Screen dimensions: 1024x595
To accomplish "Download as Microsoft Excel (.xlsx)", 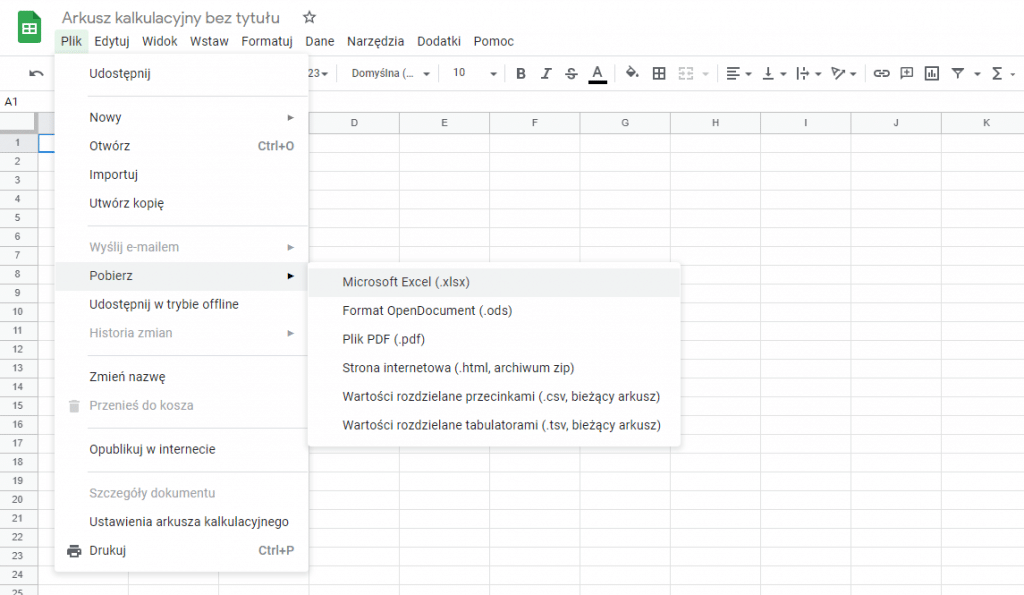I will click(x=494, y=282).
